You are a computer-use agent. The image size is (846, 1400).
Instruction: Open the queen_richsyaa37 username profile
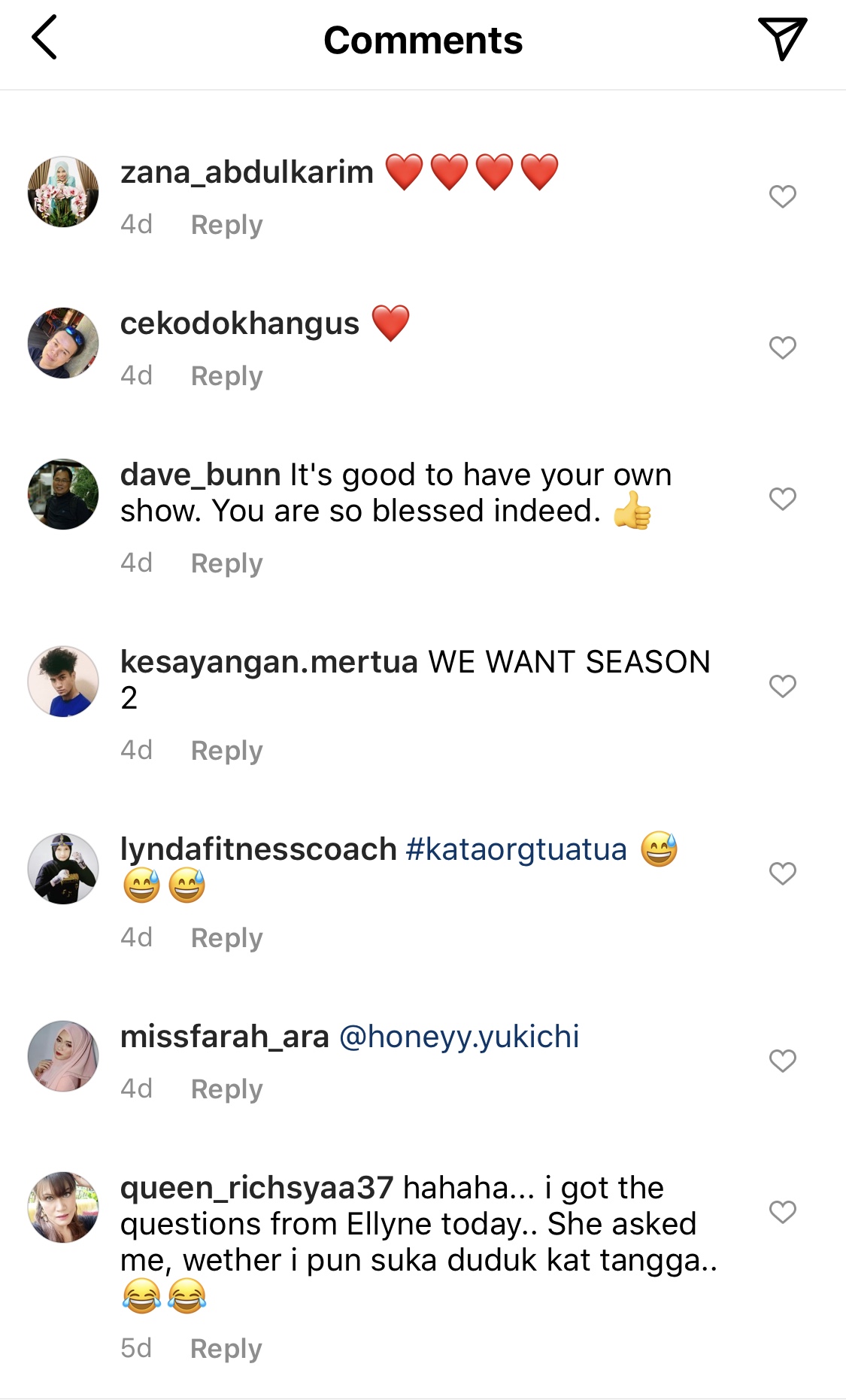click(x=257, y=1189)
